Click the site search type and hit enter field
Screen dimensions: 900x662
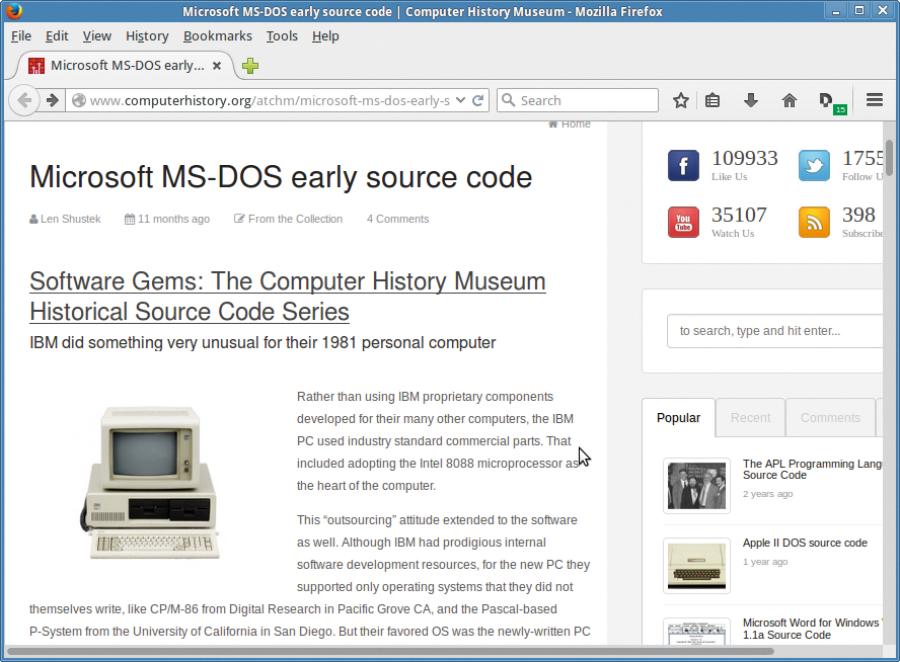(x=775, y=331)
